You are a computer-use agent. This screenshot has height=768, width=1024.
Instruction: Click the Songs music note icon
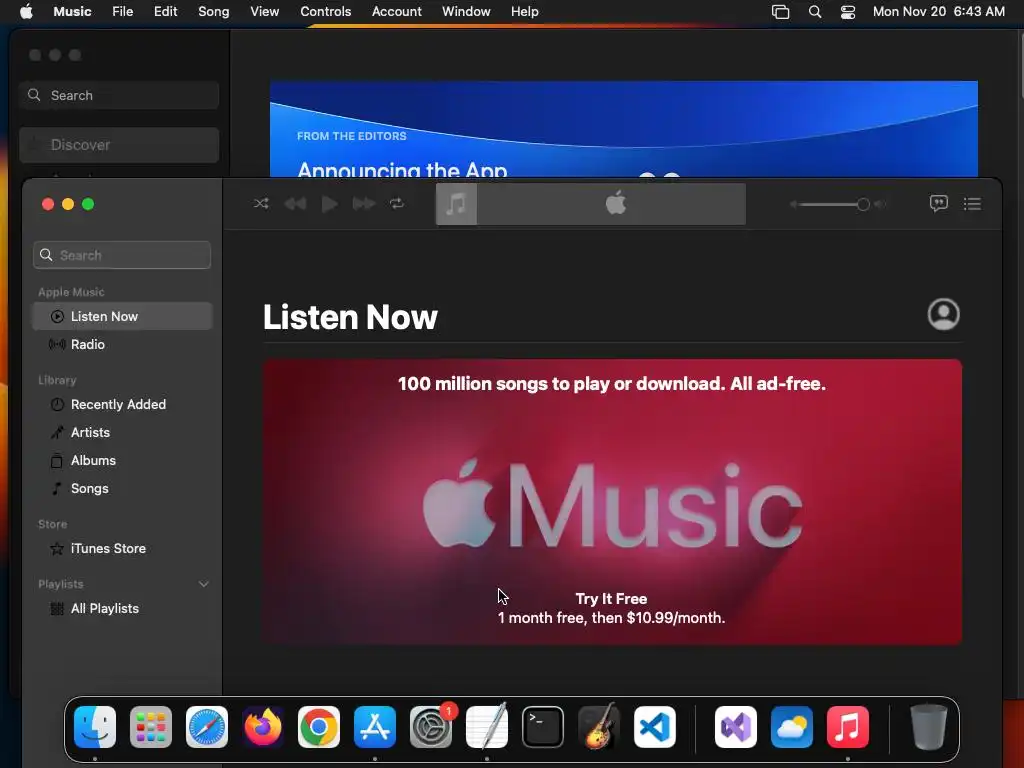(x=57, y=488)
